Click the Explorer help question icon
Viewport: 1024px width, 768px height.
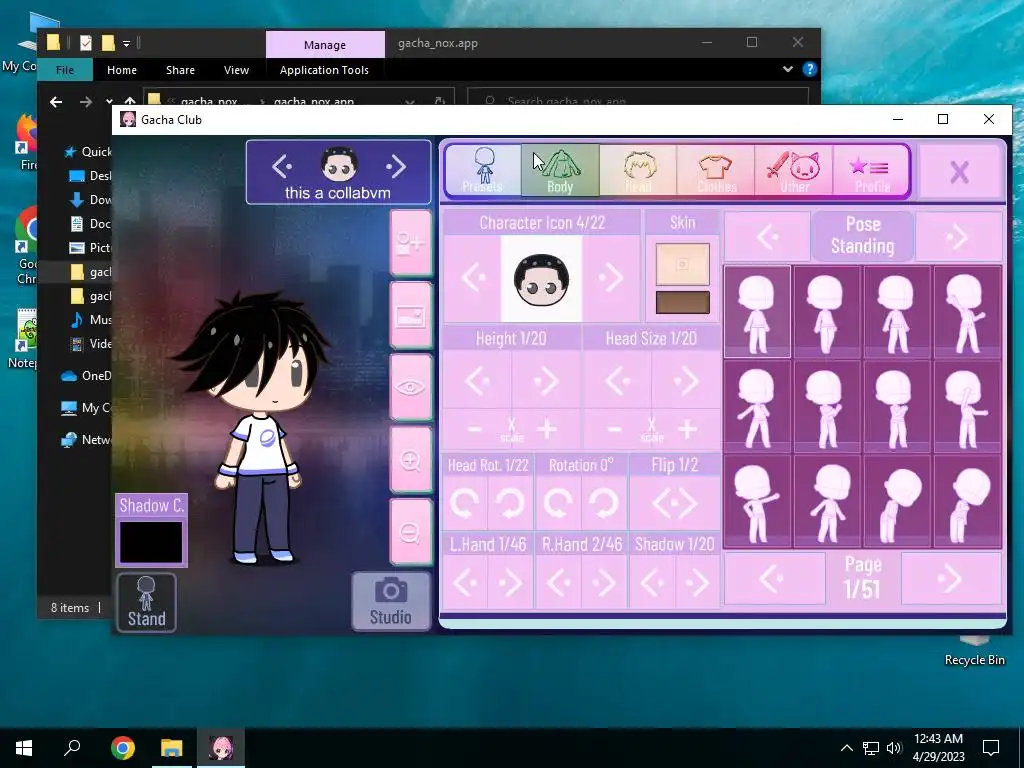pyautogui.click(x=810, y=69)
